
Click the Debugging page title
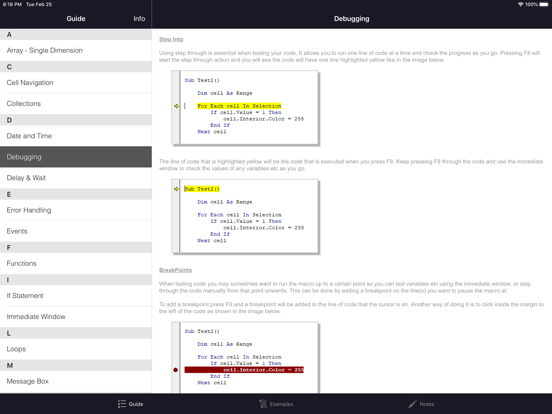pos(352,19)
